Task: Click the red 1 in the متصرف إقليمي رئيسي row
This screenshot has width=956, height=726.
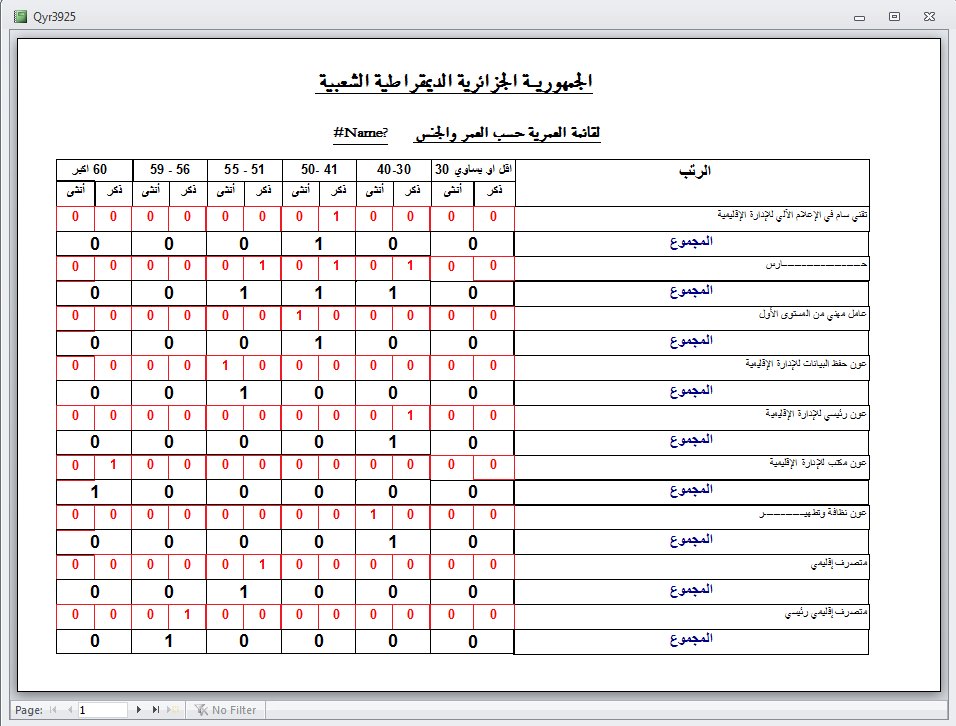Action: pyautogui.click(x=187, y=614)
